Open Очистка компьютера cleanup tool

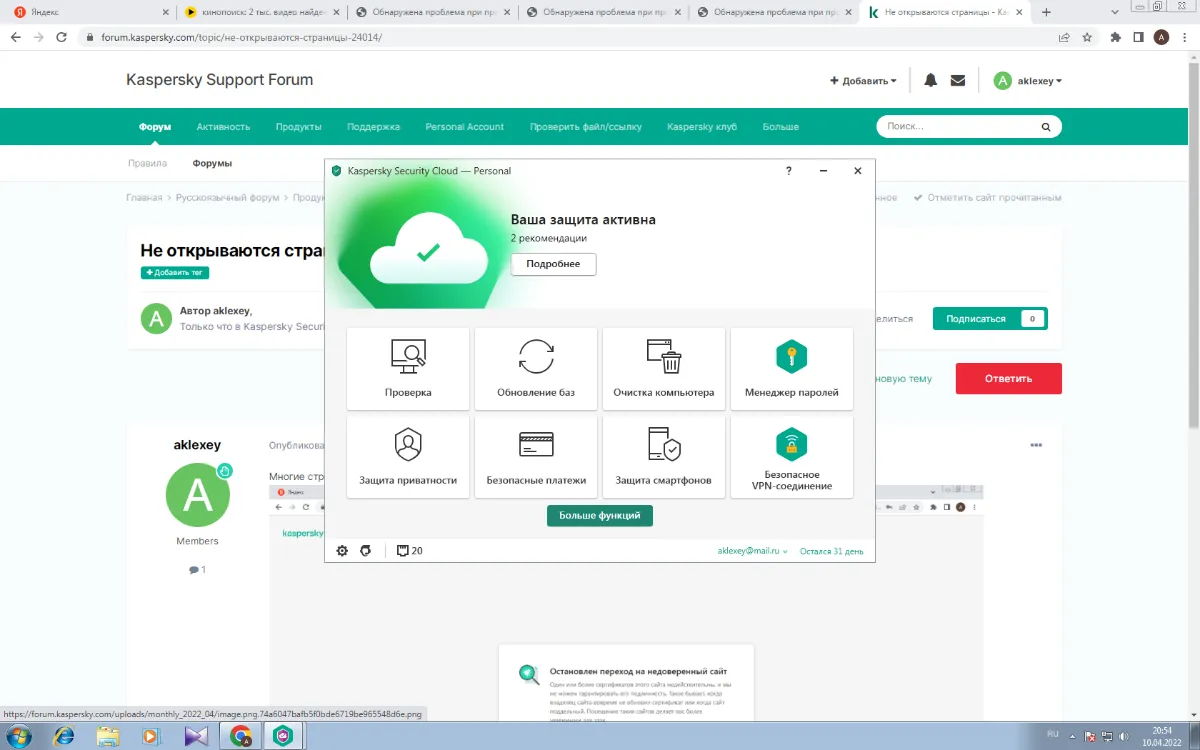(x=664, y=369)
